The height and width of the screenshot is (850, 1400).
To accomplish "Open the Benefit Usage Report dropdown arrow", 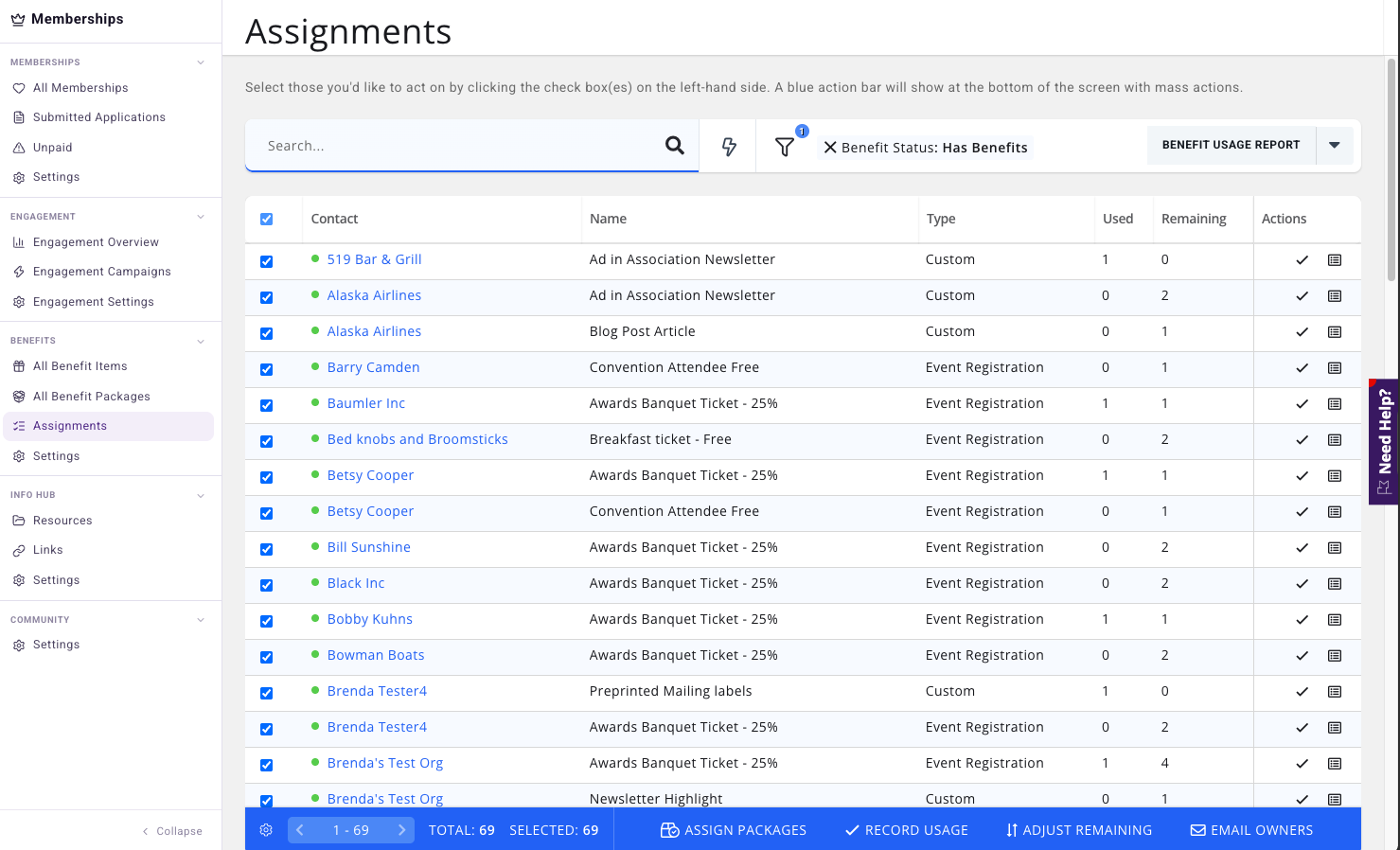I will point(1335,146).
